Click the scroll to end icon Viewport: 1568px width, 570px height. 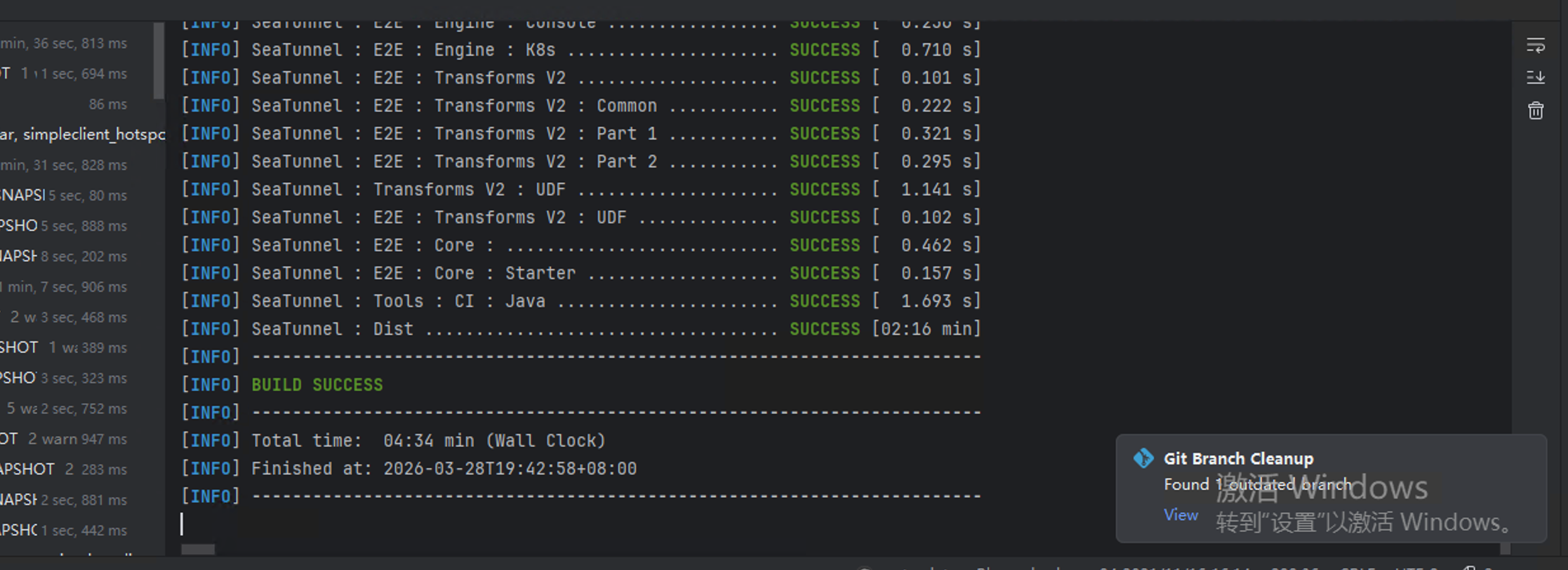[1535, 77]
